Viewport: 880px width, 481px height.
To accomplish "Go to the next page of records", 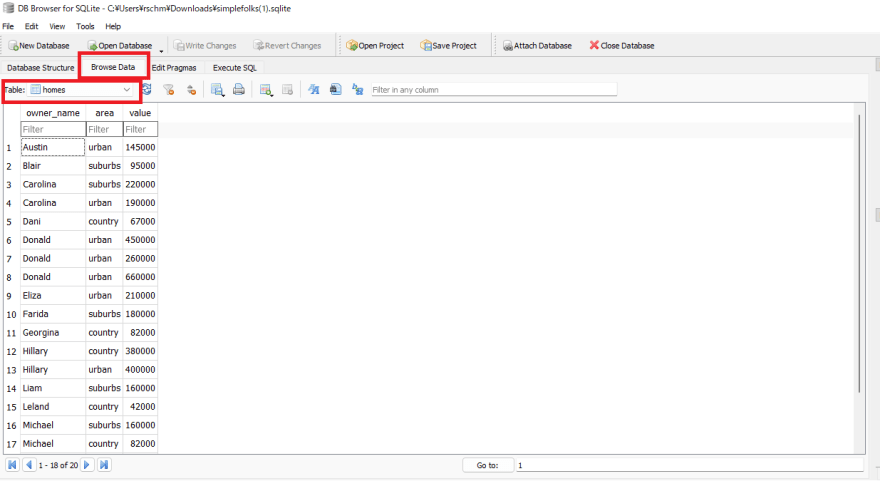I will click(x=86, y=465).
